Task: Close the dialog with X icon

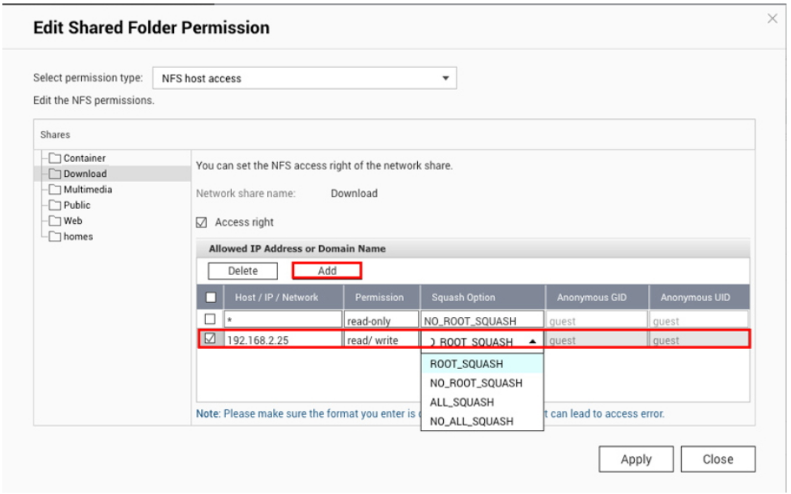Action: 772,19
